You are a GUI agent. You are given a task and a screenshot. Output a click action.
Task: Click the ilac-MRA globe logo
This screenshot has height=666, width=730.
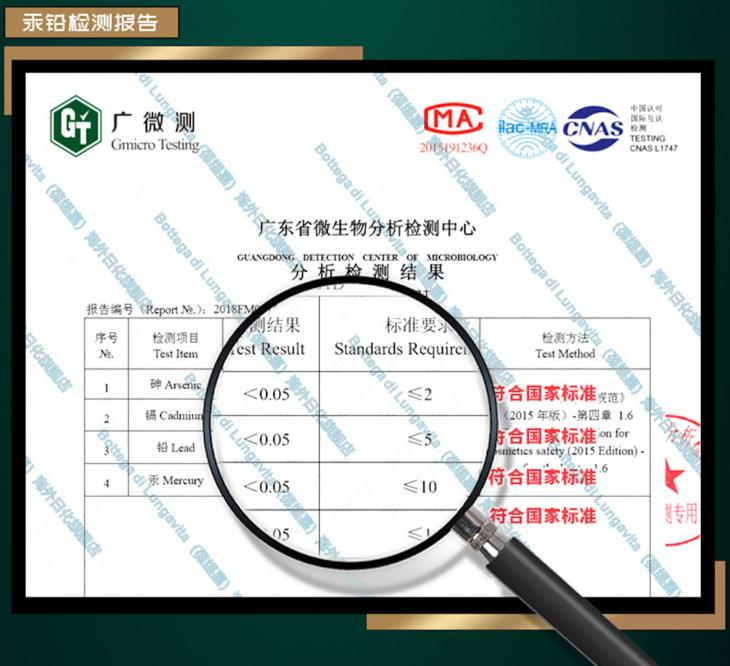click(x=527, y=127)
